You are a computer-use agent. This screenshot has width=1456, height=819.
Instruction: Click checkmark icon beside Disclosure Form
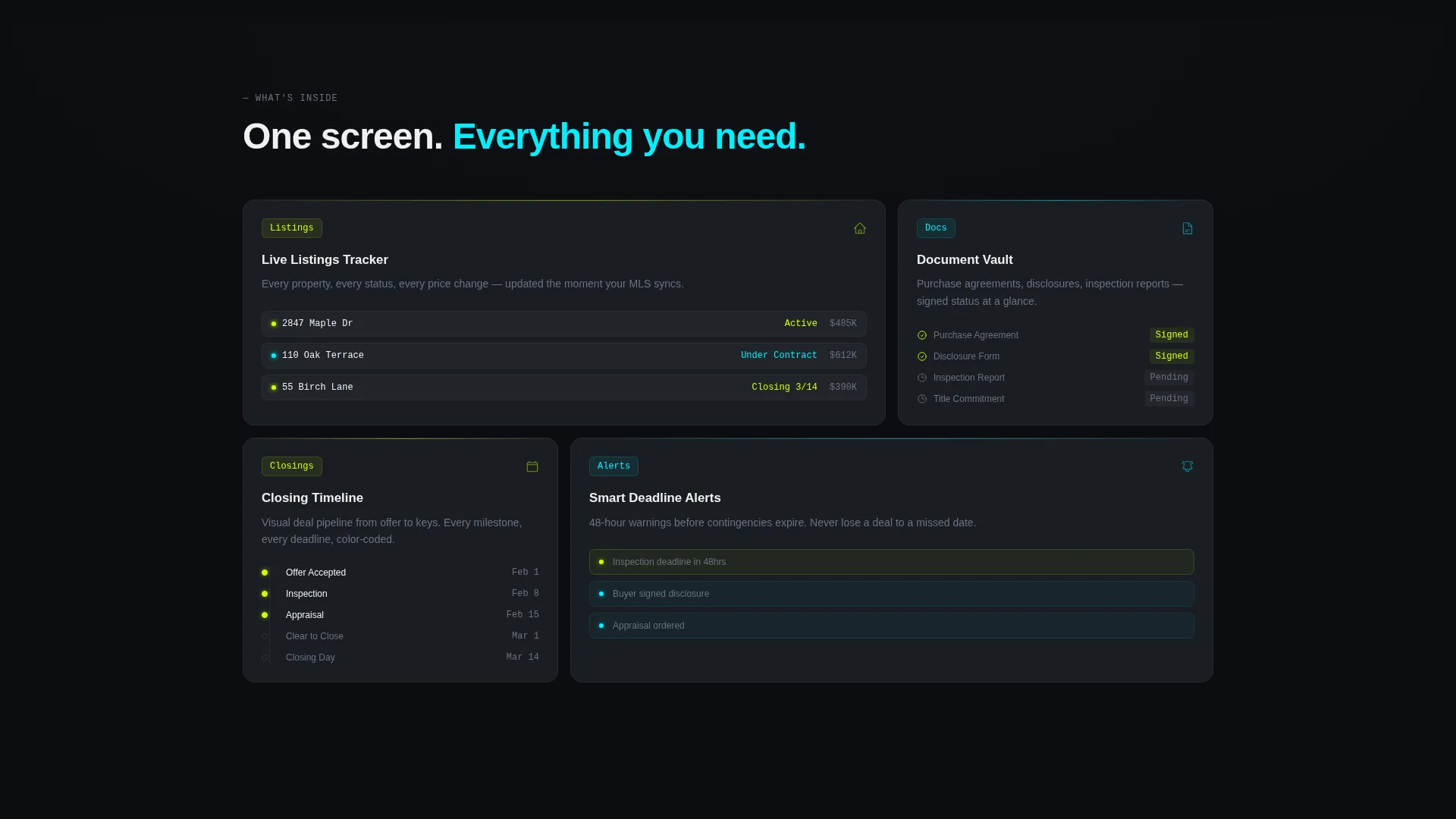click(x=922, y=356)
